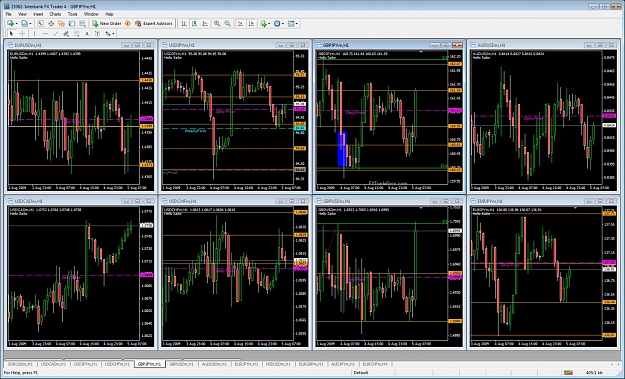Launch MetaEditor with the yellow diamond icon

[x=128, y=24]
